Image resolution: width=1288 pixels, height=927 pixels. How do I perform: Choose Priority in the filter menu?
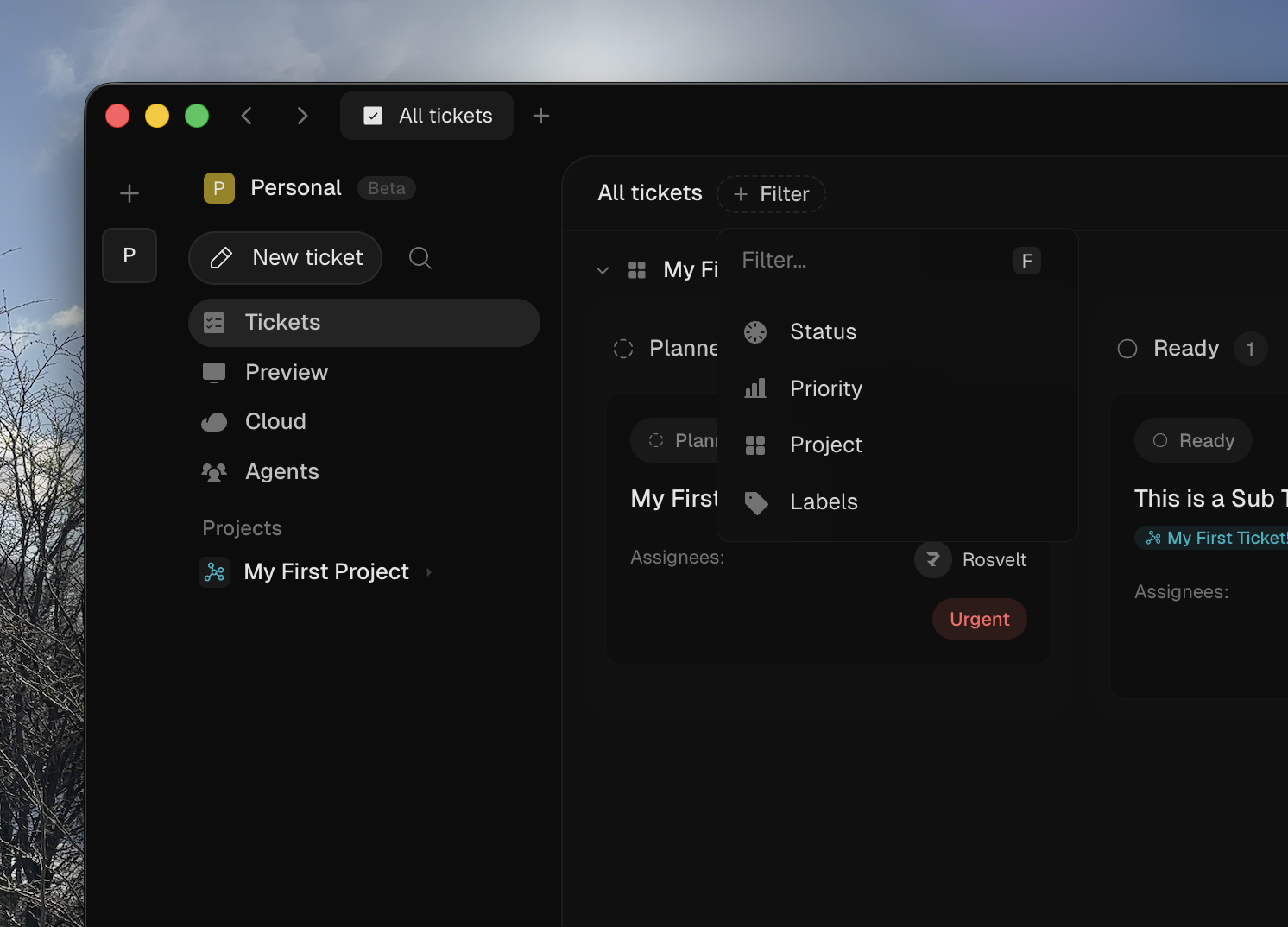[x=825, y=388]
